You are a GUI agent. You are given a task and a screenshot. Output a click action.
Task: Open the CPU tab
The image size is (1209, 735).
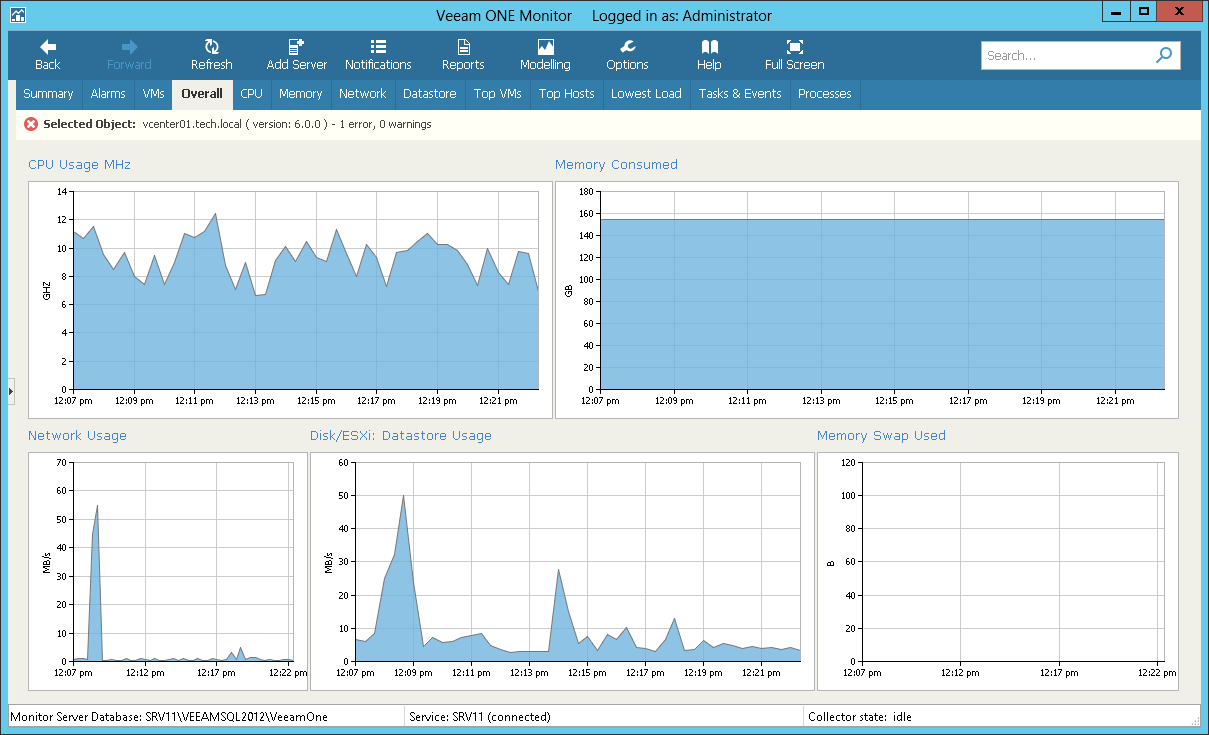[x=252, y=94]
